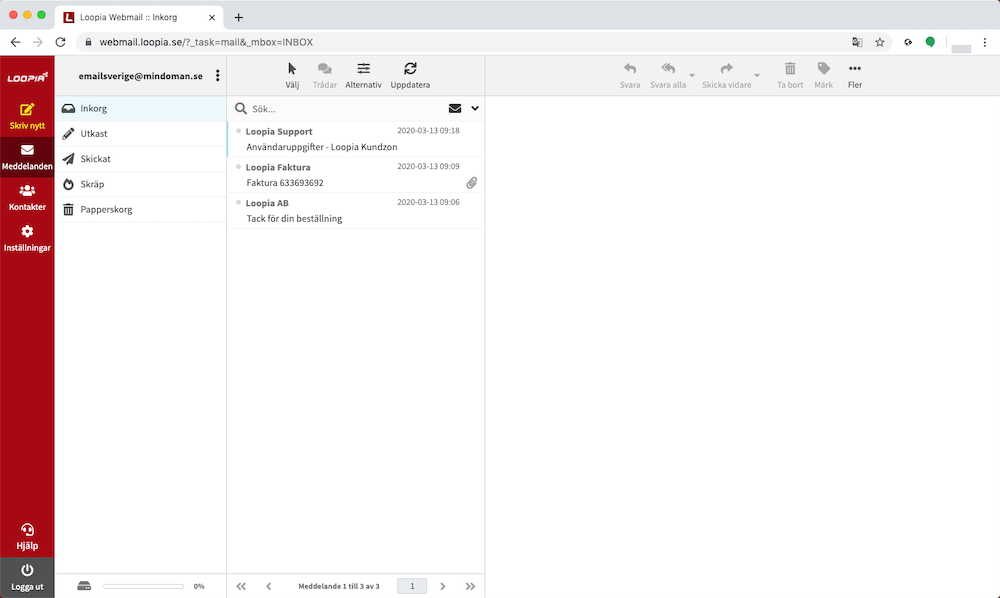
Task: Go to next page of messages
Action: coord(443,587)
